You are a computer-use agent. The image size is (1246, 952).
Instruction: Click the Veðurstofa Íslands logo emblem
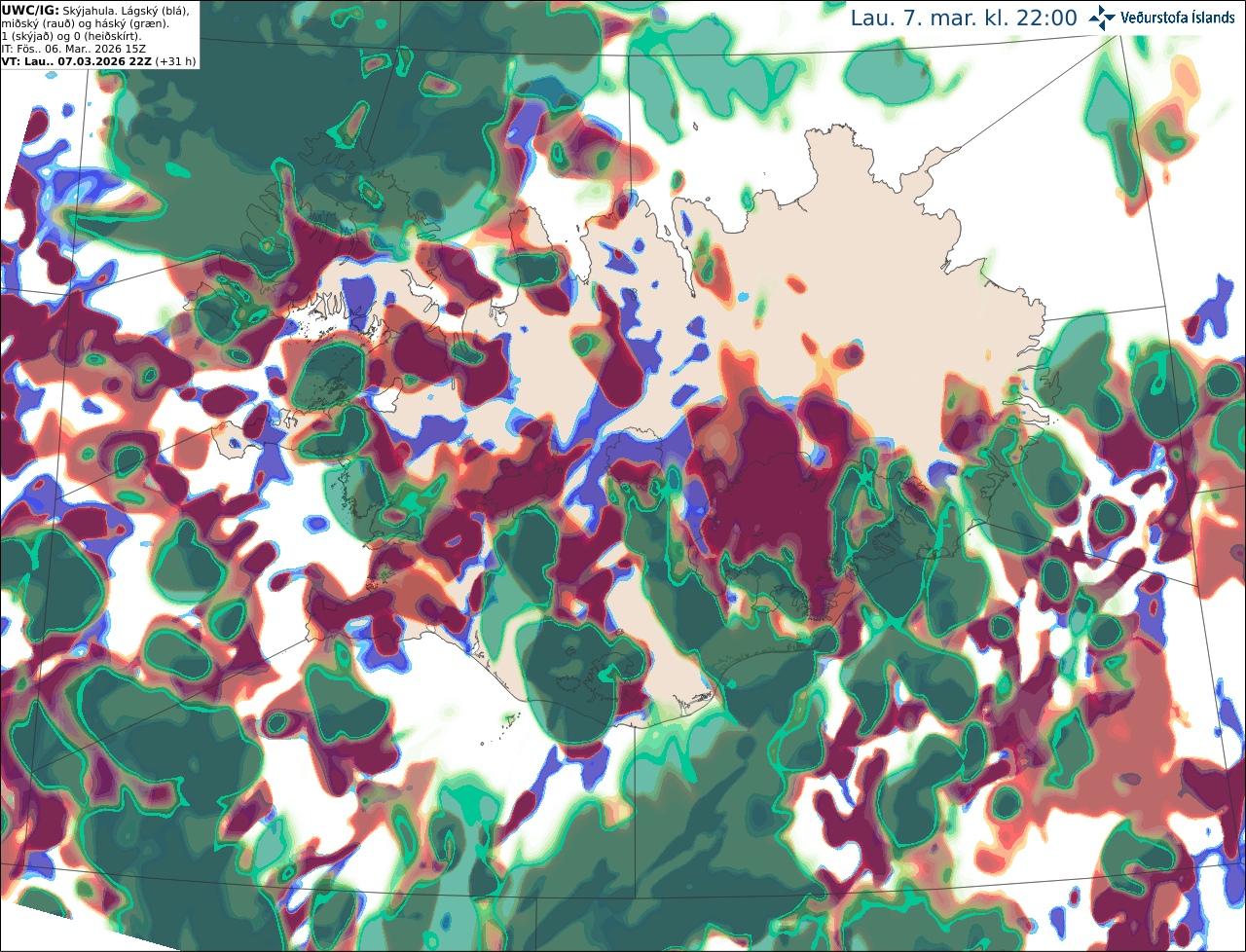click(1102, 18)
